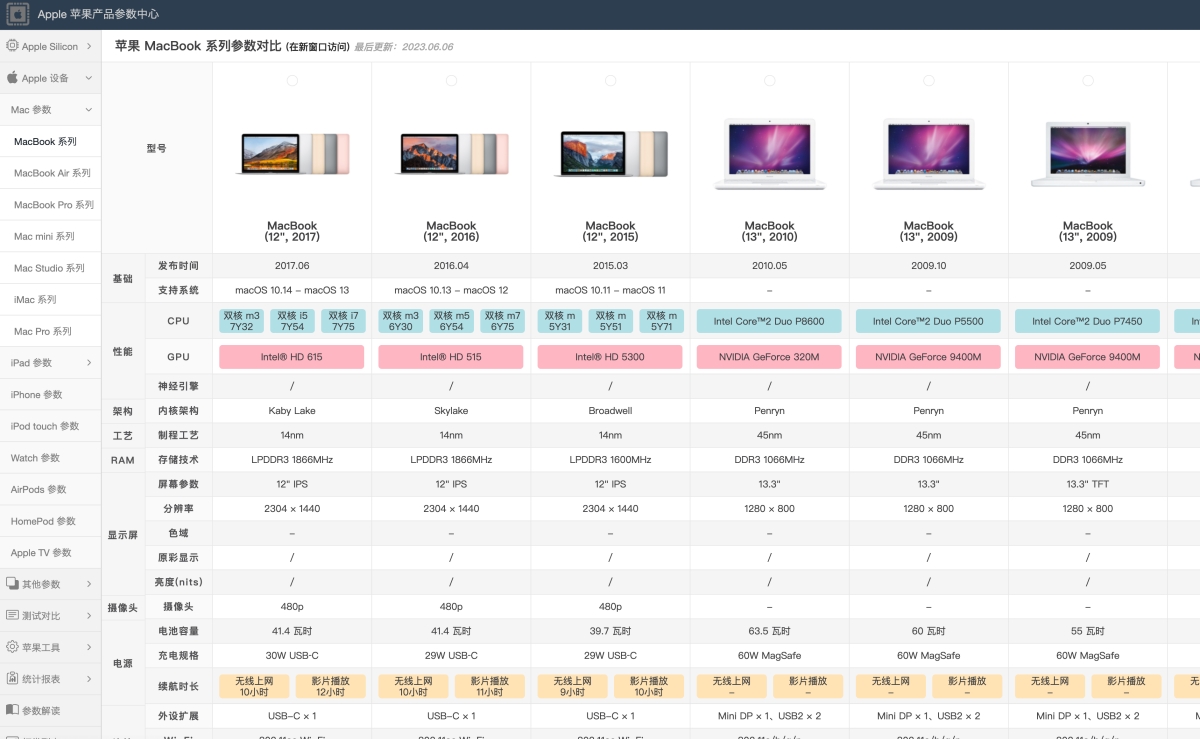
Task: Open HomePod 参数 in sidebar
Action: point(50,521)
